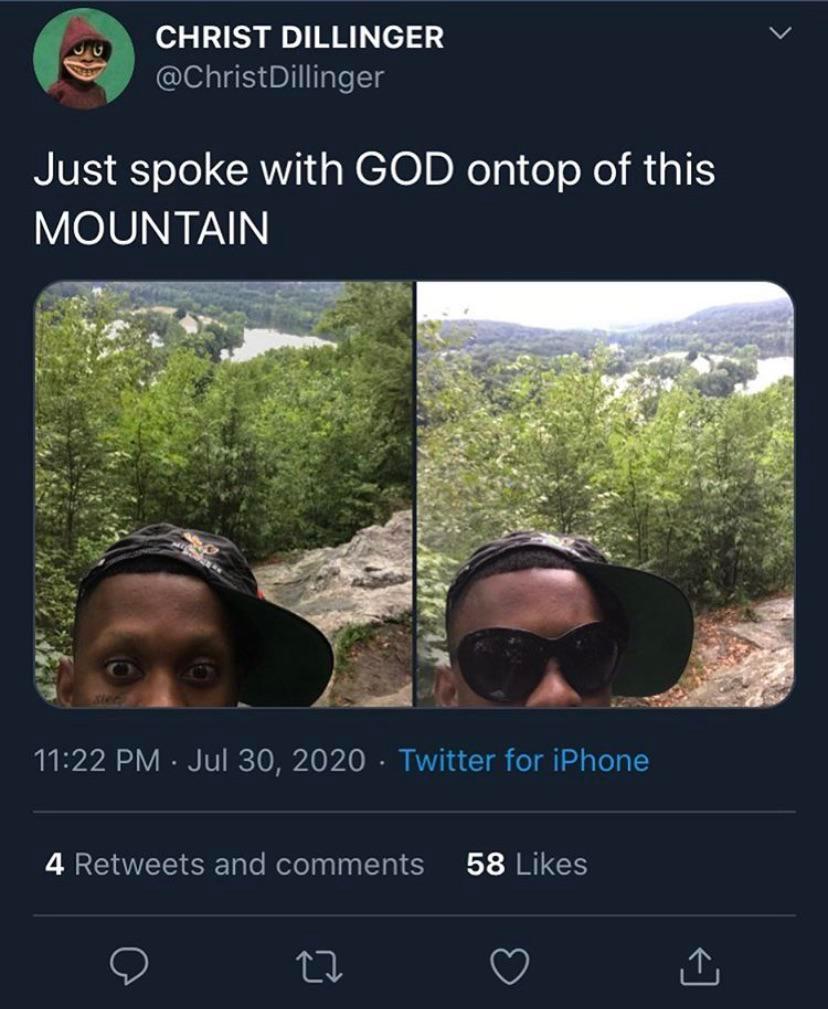Viewport: 828px width, 1009px height.
Task: Click the CHRIST DILLINGER display name
Action: (299, 38)
